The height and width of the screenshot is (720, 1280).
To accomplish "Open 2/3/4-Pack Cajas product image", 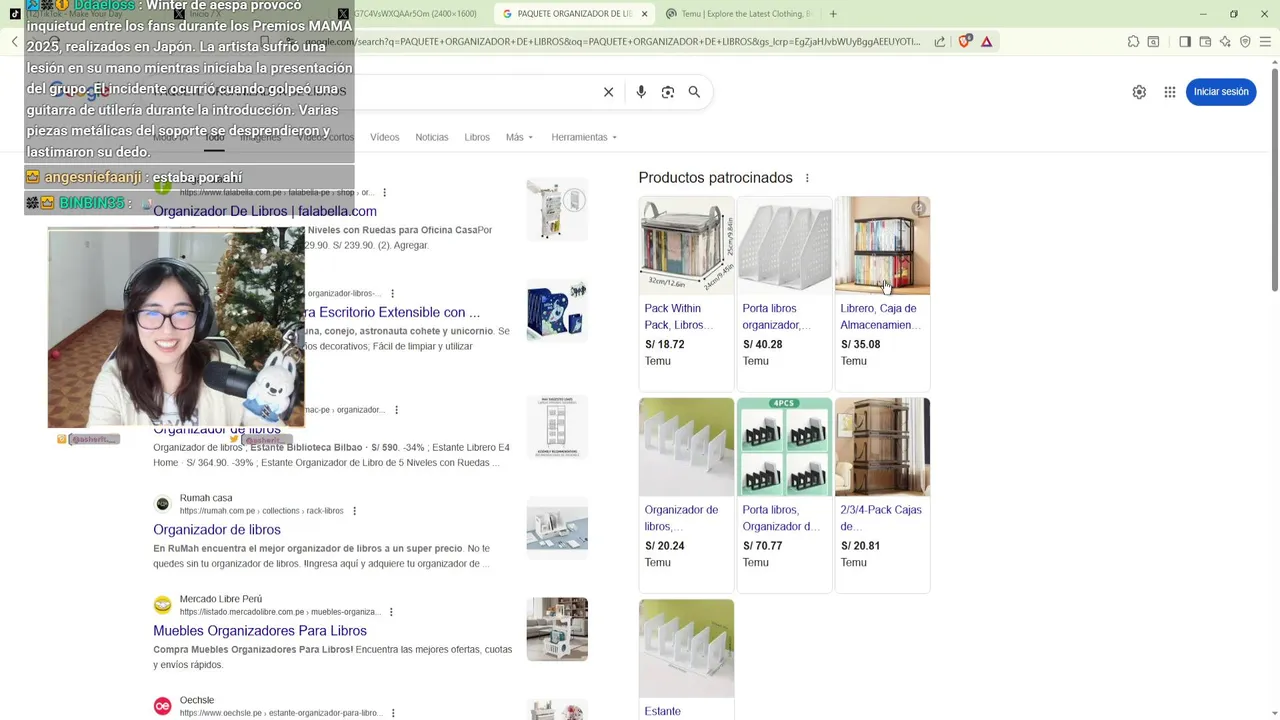I will 882,447.
